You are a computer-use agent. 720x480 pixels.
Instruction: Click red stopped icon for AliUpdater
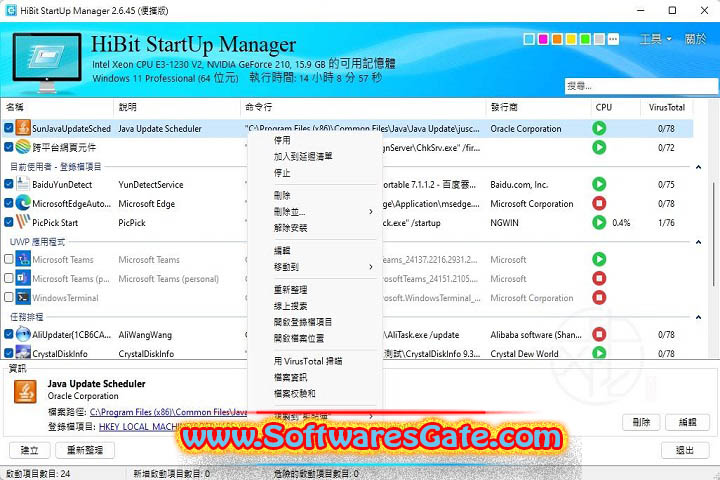tap(599, 334)
